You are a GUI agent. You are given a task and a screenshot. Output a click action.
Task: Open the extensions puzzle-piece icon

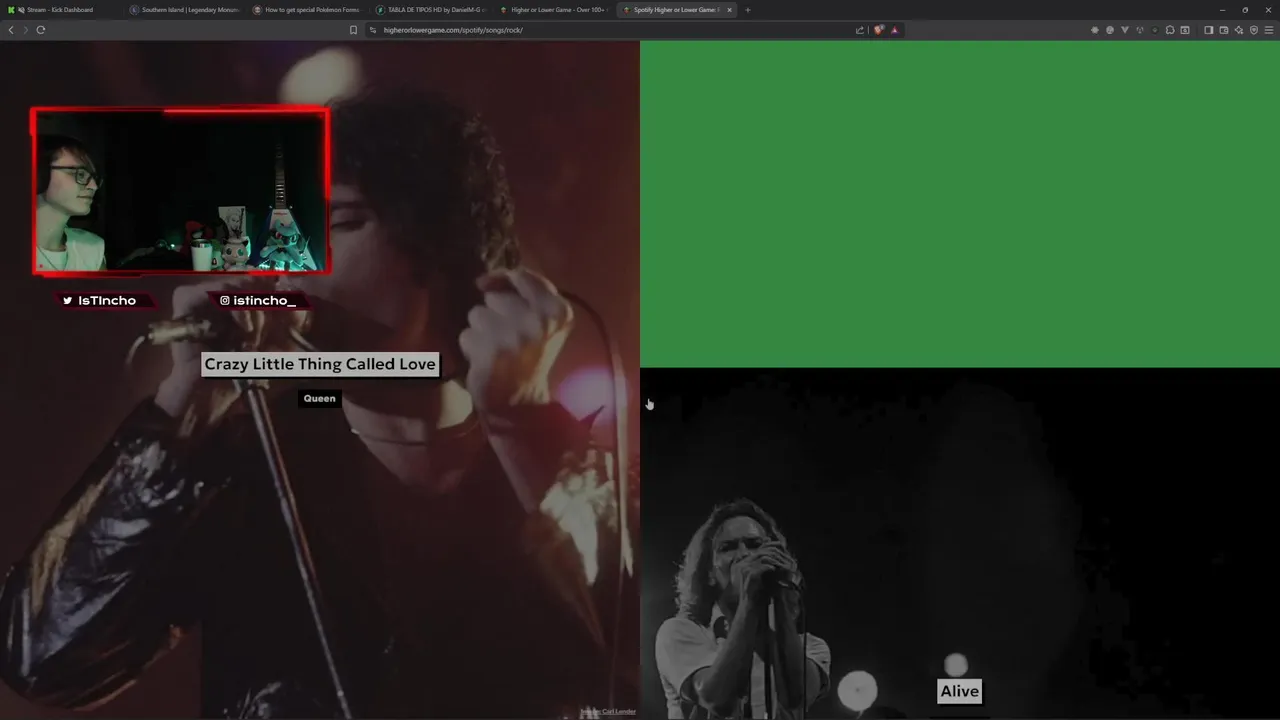(x=1170, y=30)
